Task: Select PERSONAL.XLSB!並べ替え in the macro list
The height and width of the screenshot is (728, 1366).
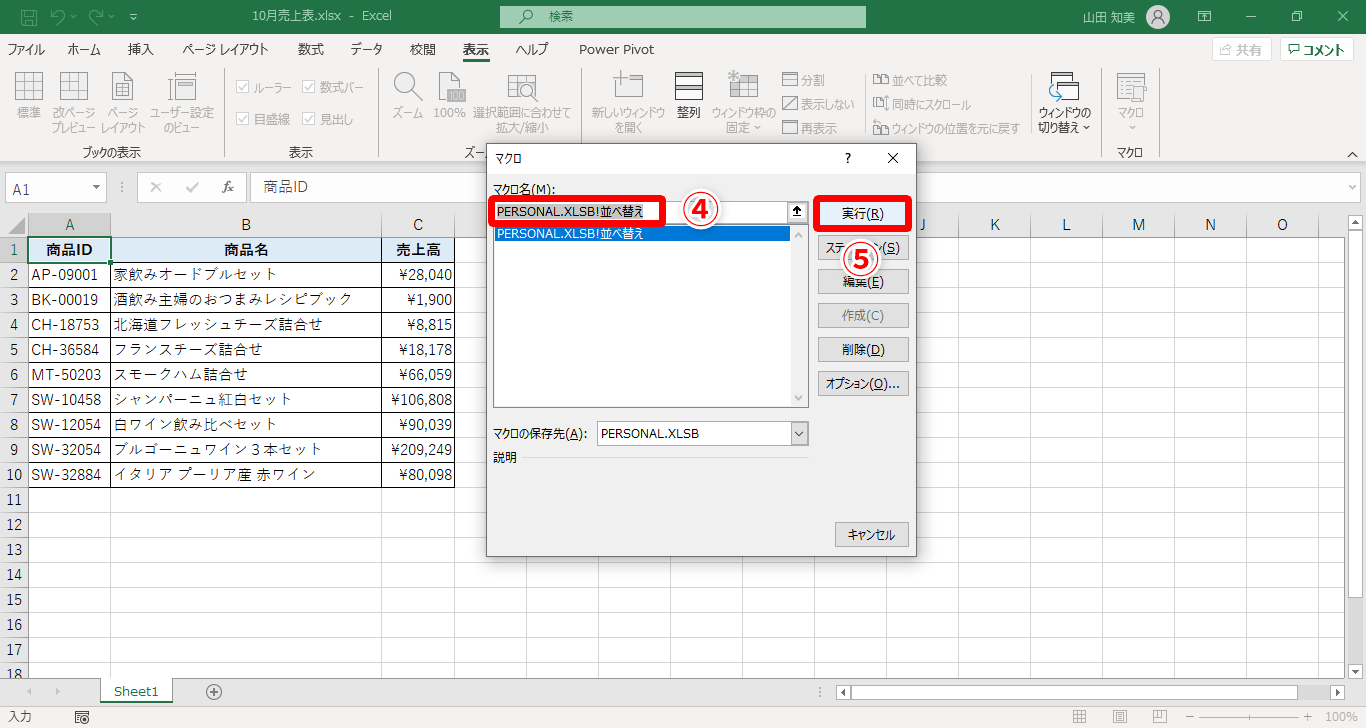Action: 642,234
